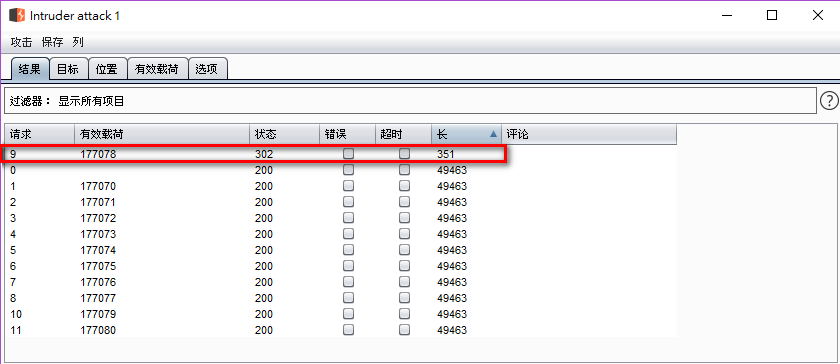The height and width of the screenshot is (364, 840).
Task: Switch to the 有效载荷 tab
Action: 157,69
